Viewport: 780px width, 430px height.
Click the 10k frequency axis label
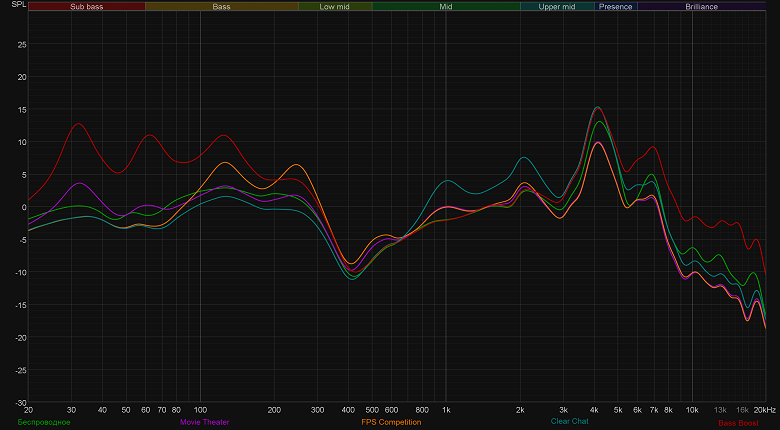point(692,410)
